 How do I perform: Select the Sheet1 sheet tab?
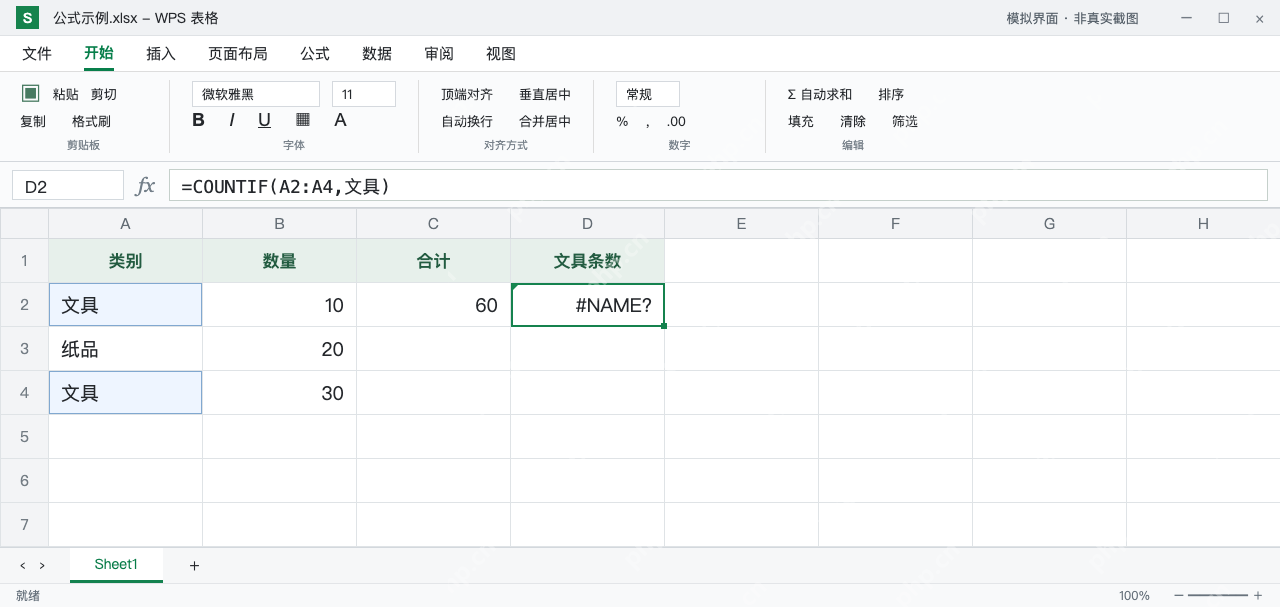pos(116,565)
